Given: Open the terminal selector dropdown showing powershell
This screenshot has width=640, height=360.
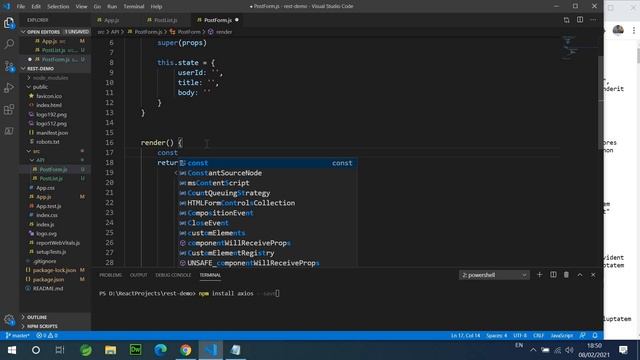Looking at the screenshot, I should 494,275.
